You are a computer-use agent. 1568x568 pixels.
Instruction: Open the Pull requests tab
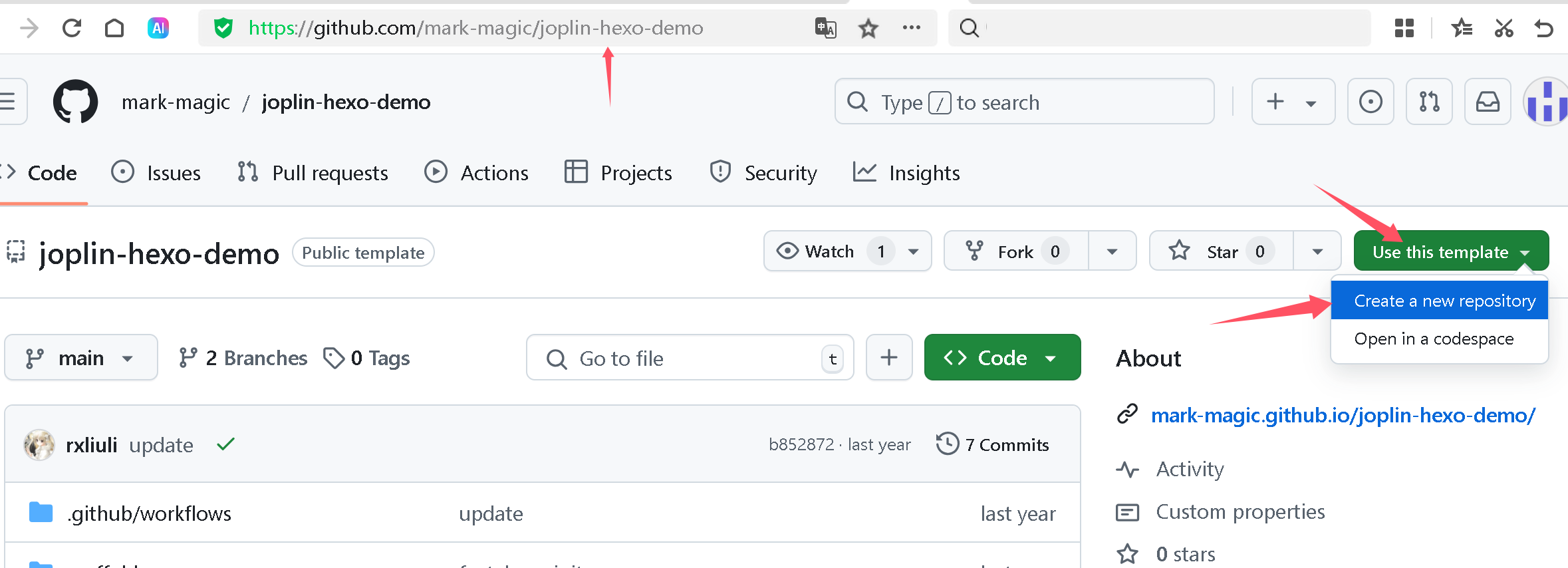click(x=313, y=173)
